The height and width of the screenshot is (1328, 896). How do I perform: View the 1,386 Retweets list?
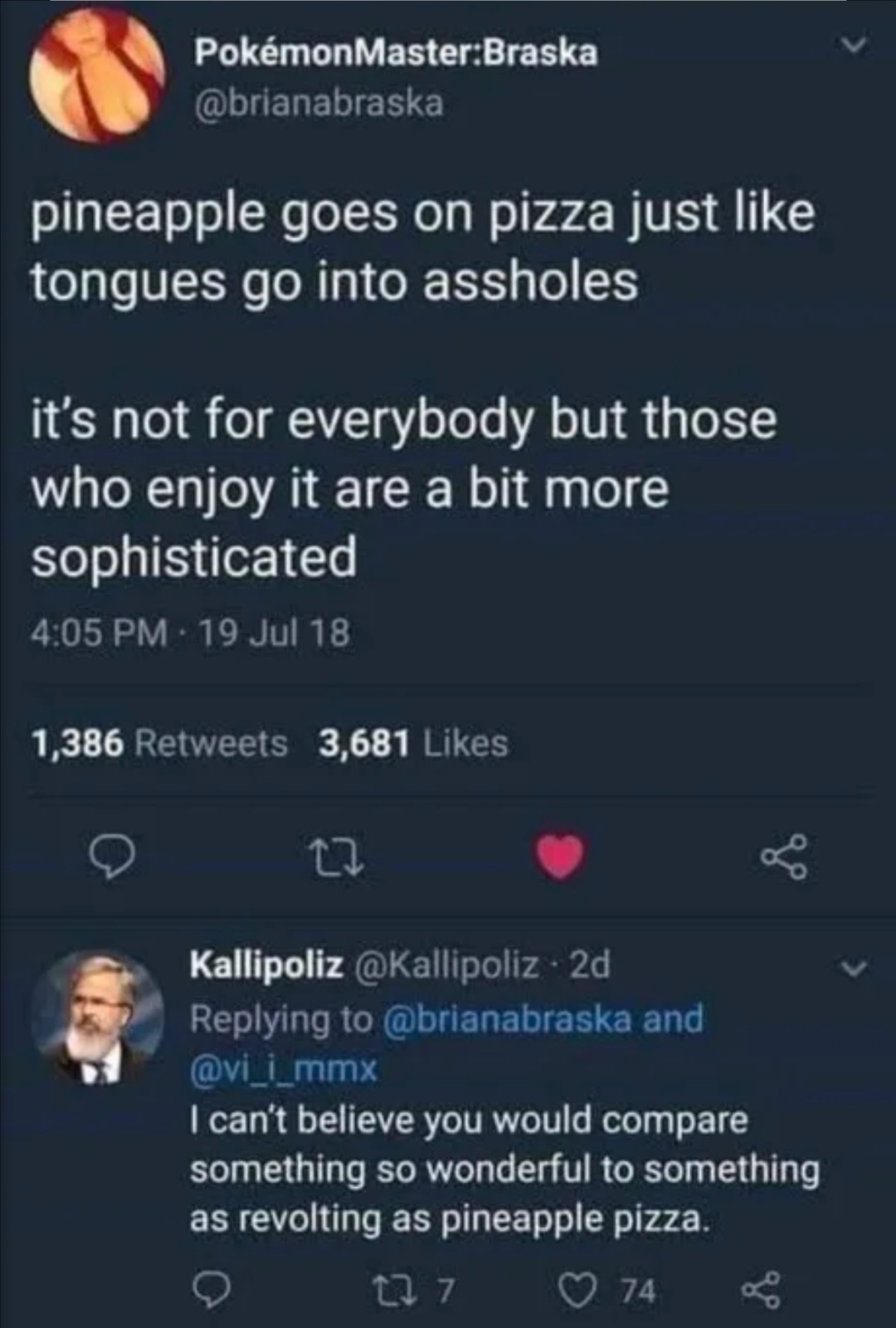pyautogui.click(x=160, y=744)
